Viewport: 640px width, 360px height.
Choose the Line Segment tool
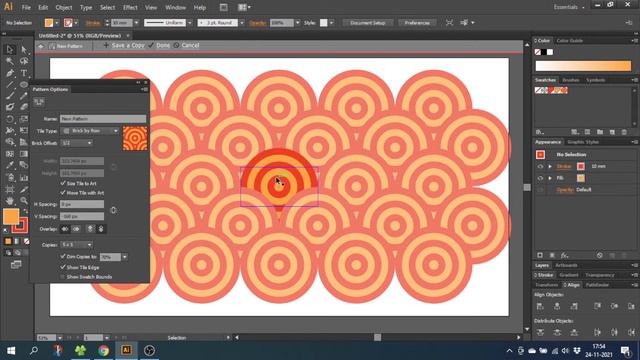pyautogui.click(x=10, y=85)
